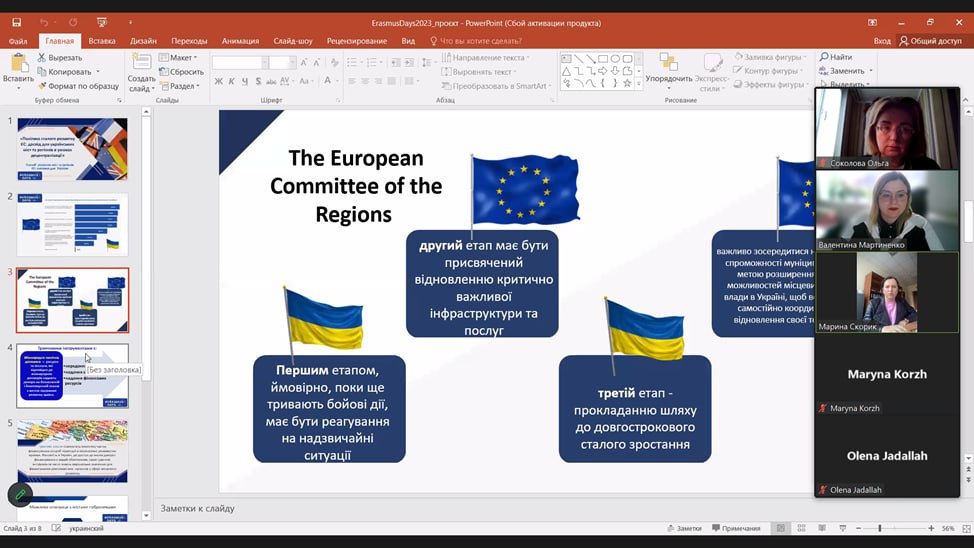Switch to the Animation (Анимация) tab
This screenshot has width=974, height=548.
240,41
